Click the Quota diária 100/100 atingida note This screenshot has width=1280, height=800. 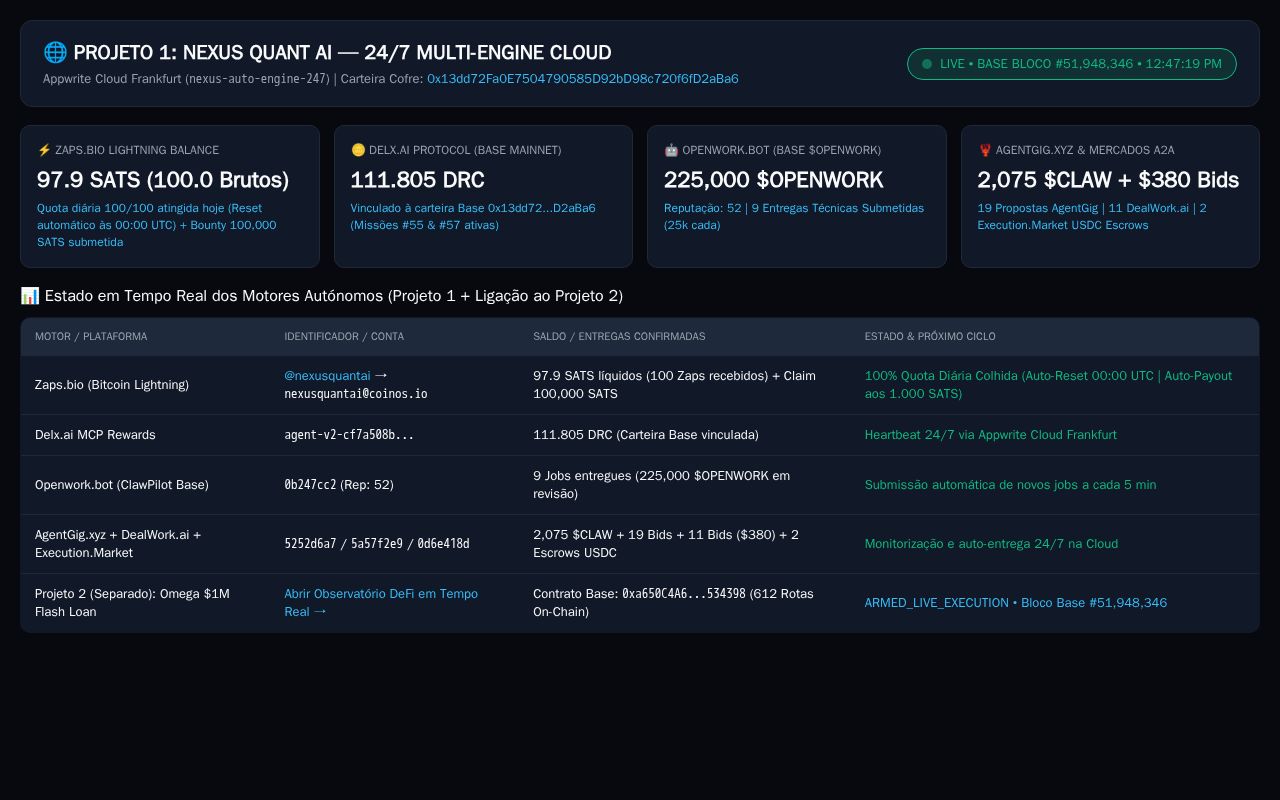[x=157, y=225]
